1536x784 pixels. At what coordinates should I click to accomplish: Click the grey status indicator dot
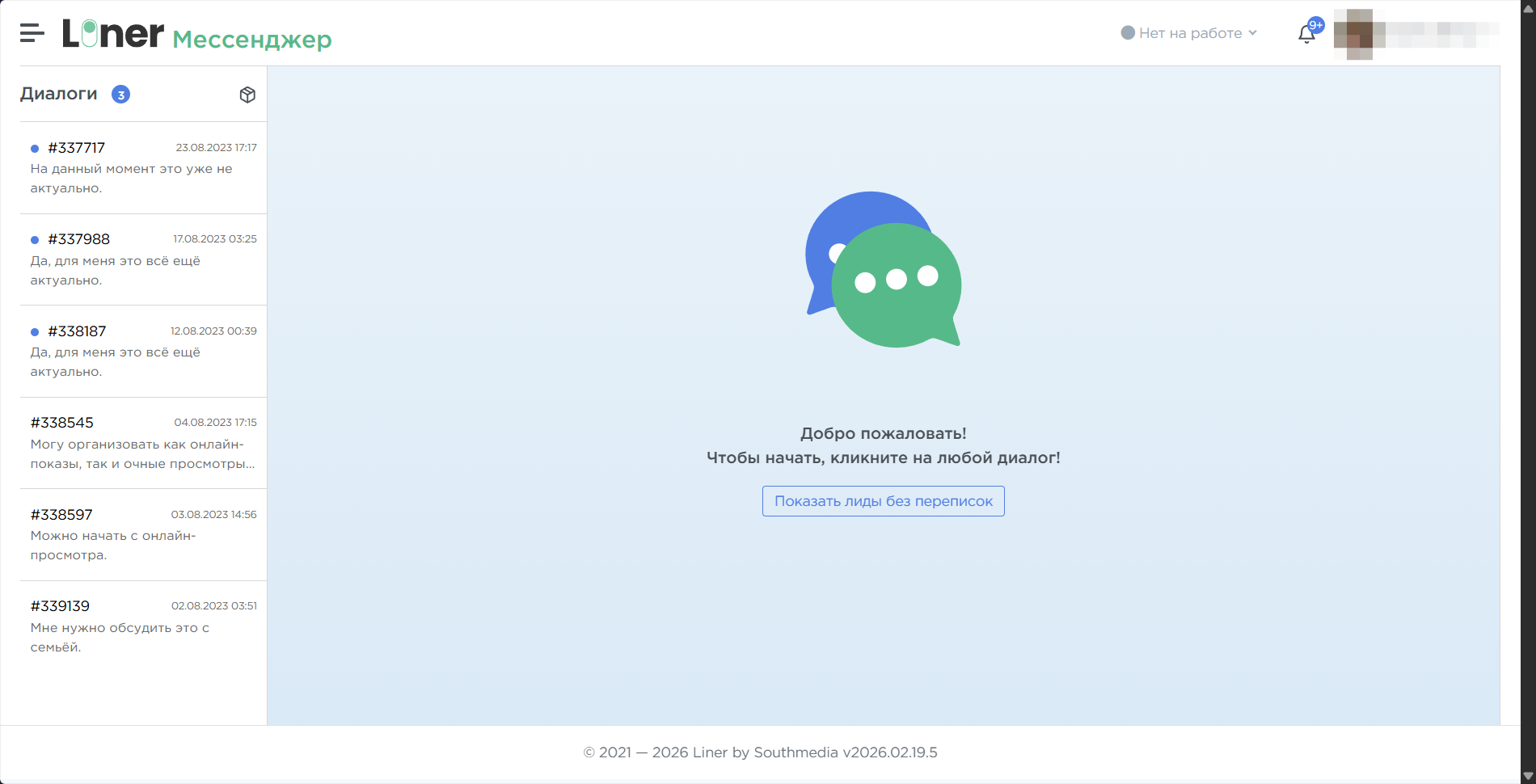coord(1128,33)
